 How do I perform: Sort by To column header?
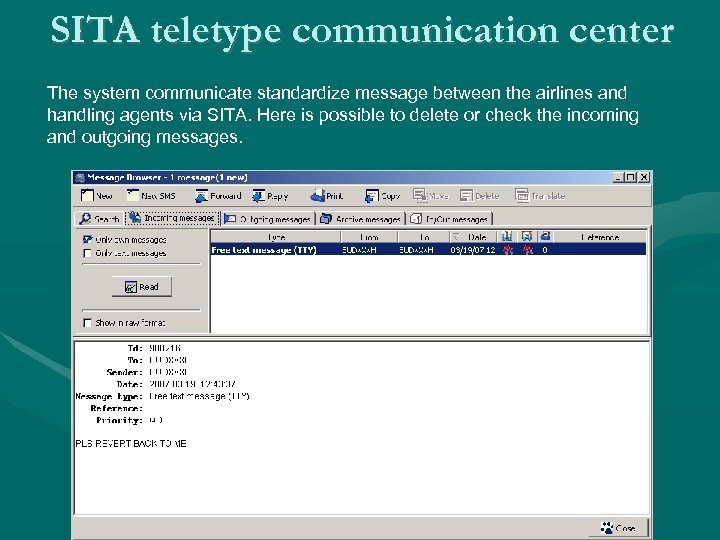point(423,237)
